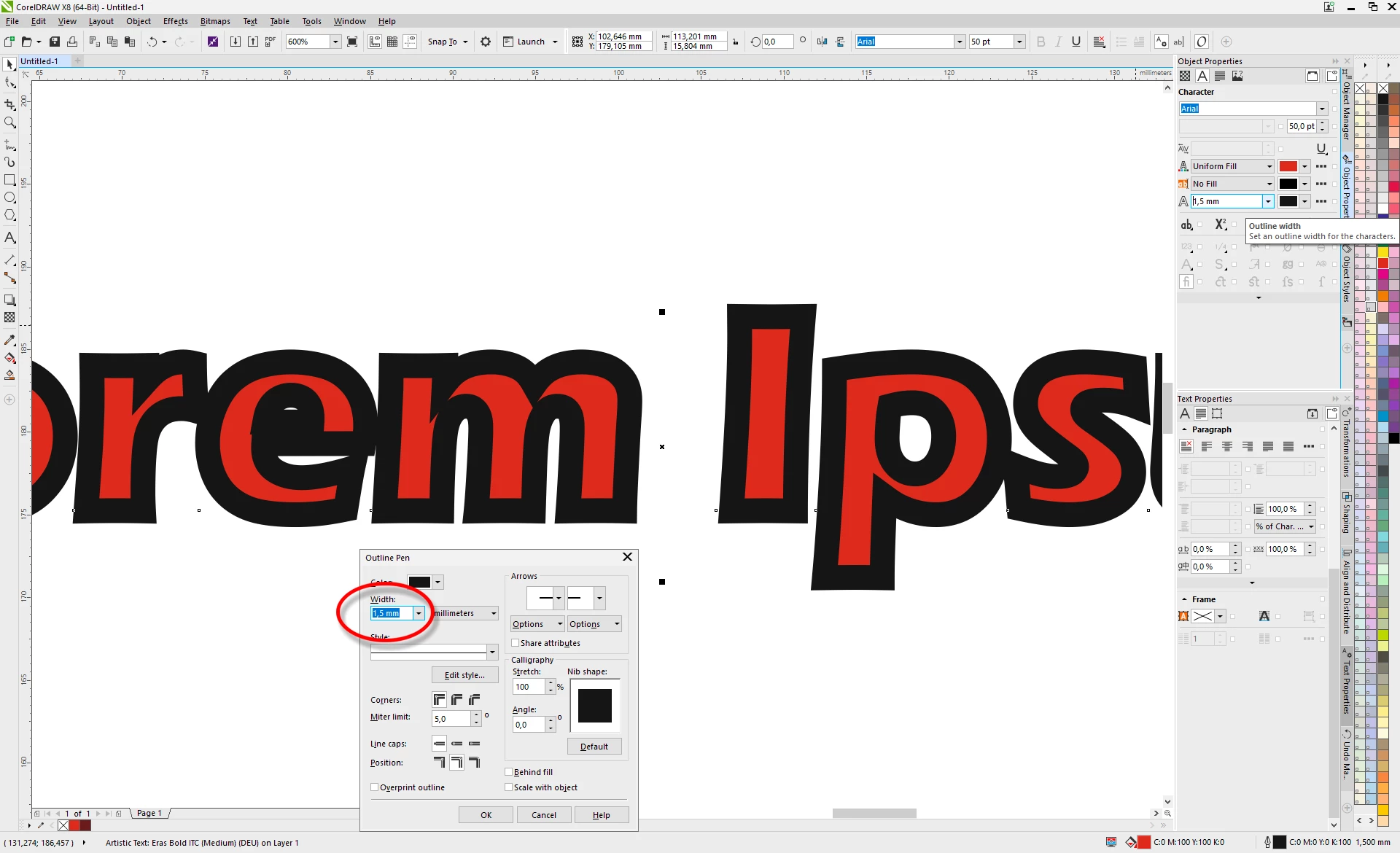Open the Bitmaps menu
The width and height of the screenshot is (1400, 853).
pos(215,21)
